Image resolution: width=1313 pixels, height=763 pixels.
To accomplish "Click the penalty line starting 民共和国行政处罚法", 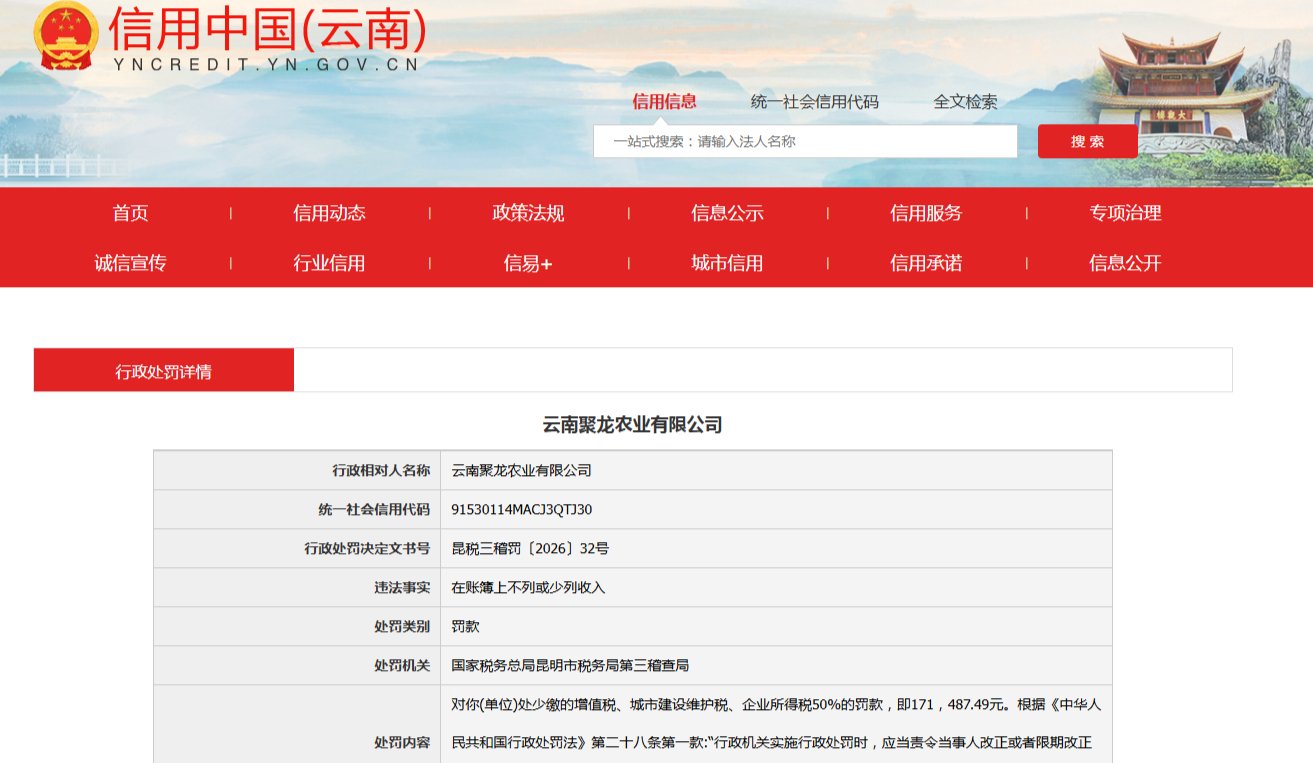I will [x=770, y=742].
